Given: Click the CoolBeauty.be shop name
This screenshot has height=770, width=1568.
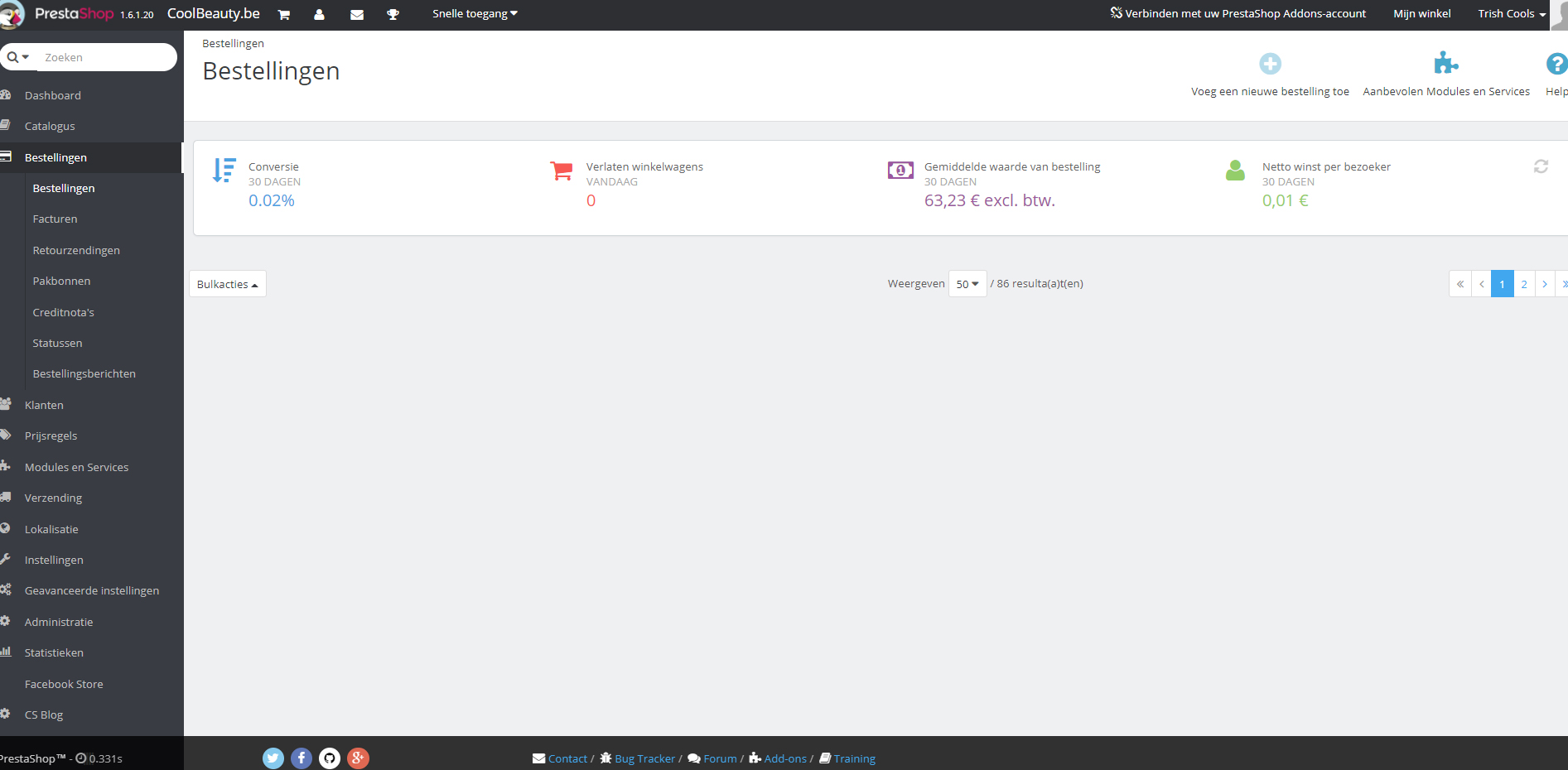Looking at the screenshot, I should coord(214,14).
